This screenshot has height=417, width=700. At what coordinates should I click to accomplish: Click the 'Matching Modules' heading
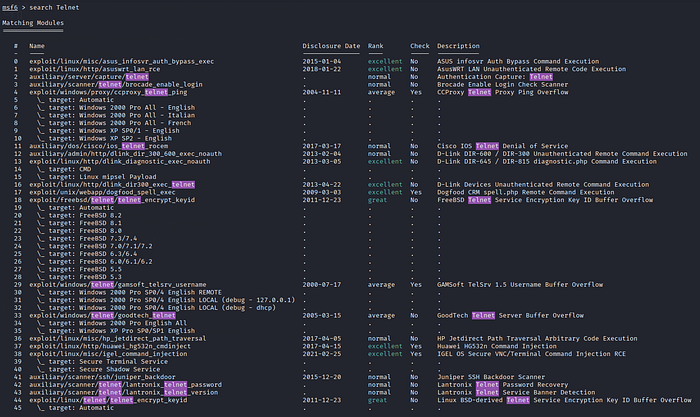pyautogui.click(x=33, y=23)
